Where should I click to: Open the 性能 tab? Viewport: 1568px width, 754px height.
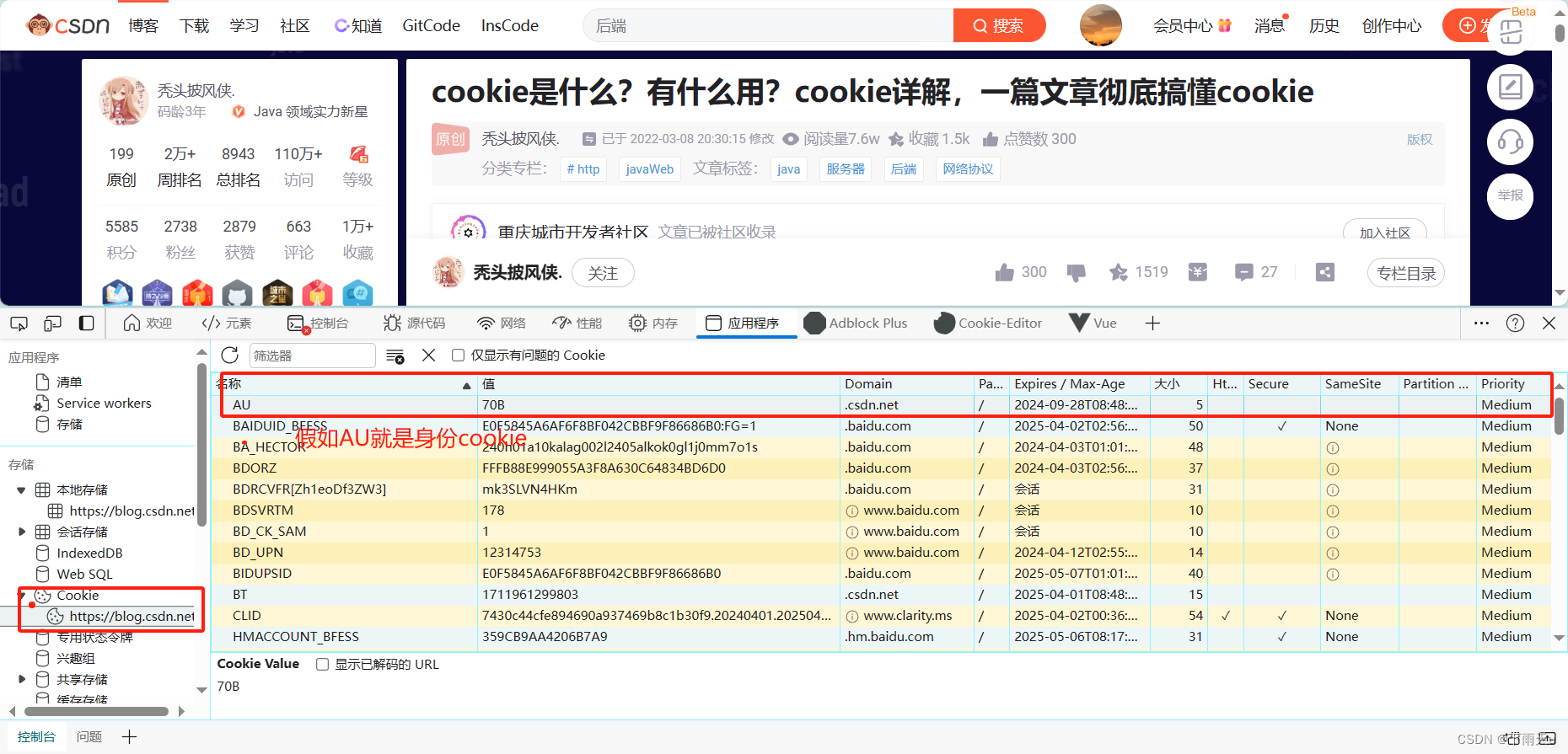pos(577,324)
